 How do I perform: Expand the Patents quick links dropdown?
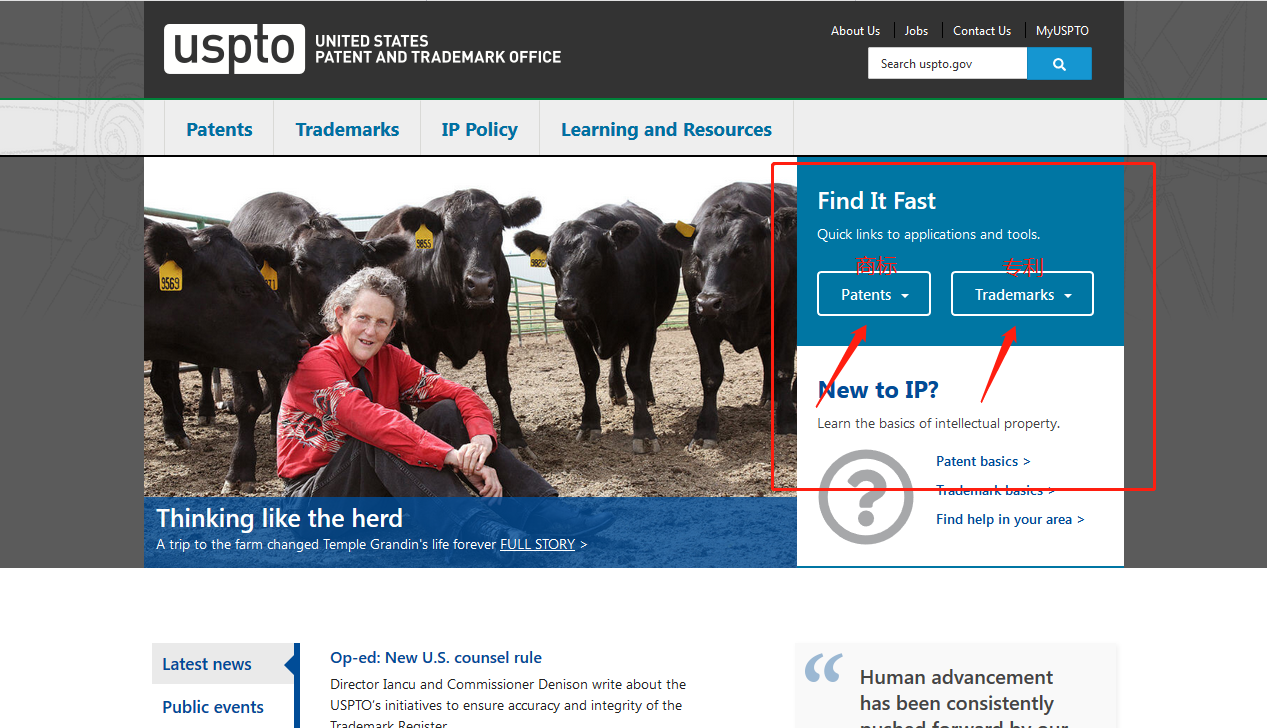(874, 294)
